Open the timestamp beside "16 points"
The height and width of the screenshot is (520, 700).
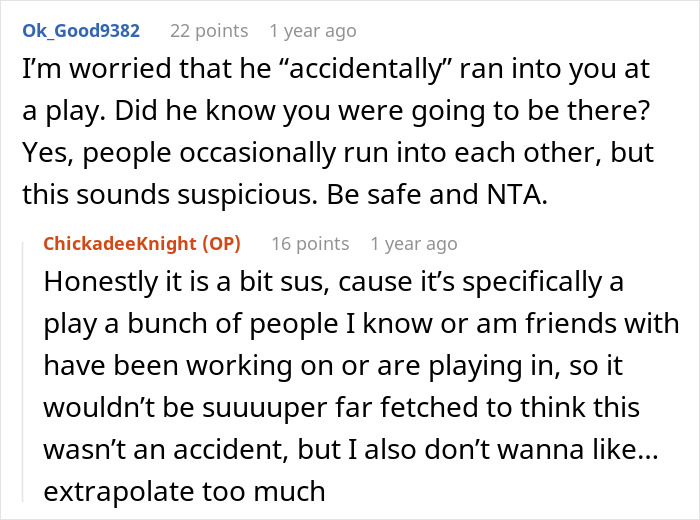coord(414,244)
